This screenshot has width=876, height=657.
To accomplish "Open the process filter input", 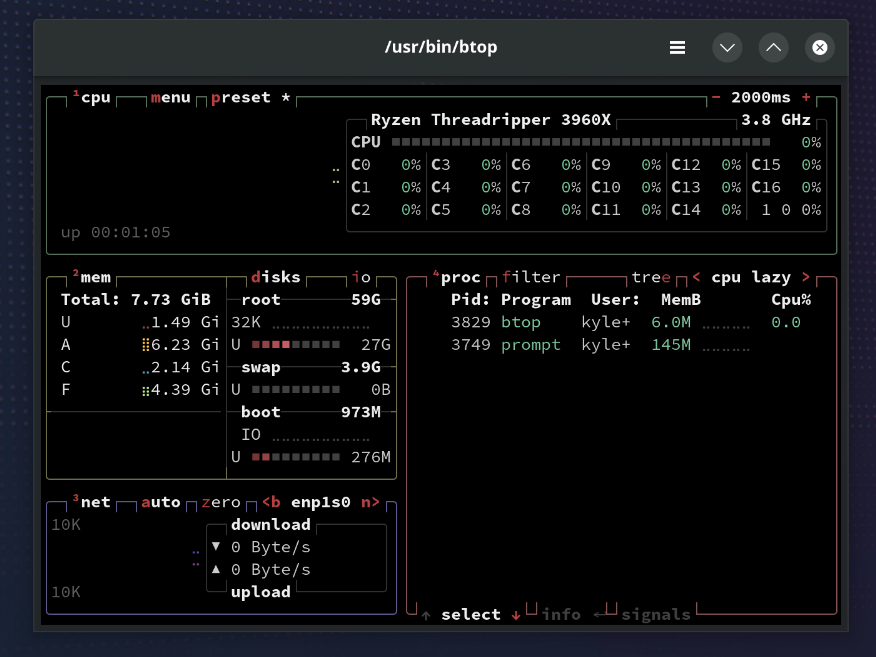I will (x=531, y=277).
